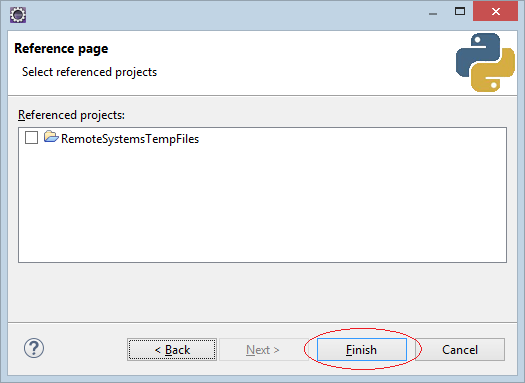Open the Eclipse system menu icon
Viewport: 525px width, 383px height.
pos(18,15)
